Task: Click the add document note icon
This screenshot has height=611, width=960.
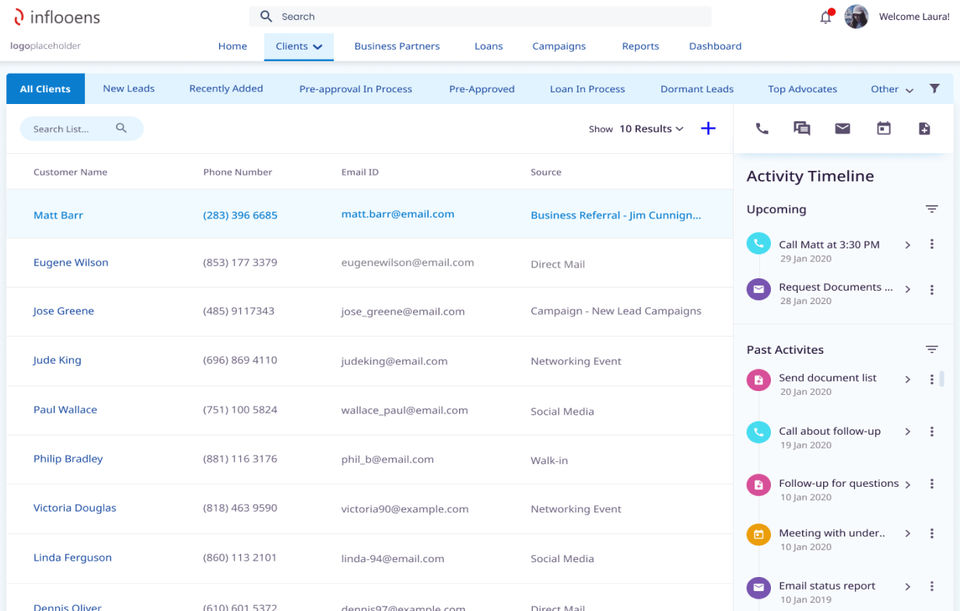Action: tap(924, 128)
